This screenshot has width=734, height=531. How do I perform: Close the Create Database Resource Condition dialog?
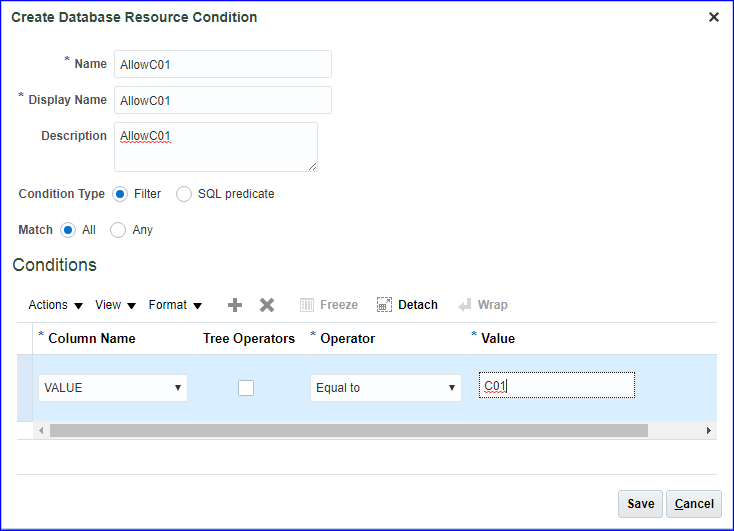tap(713, 17)
